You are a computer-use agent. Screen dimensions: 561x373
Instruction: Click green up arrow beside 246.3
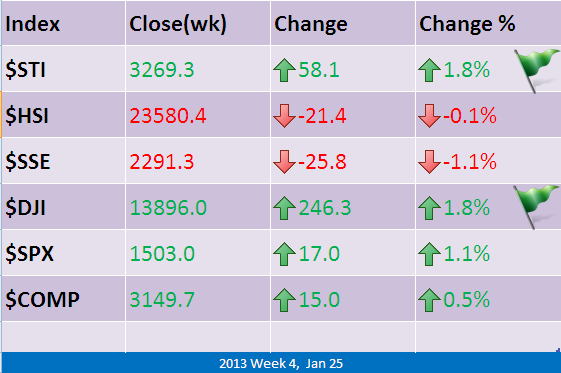point(284,208)
